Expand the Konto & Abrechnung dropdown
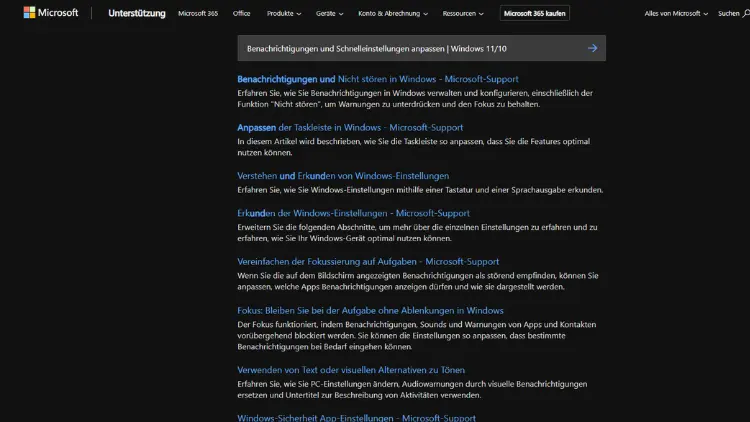The width and height of the screenshot is (750, 422). pos(393,13)
